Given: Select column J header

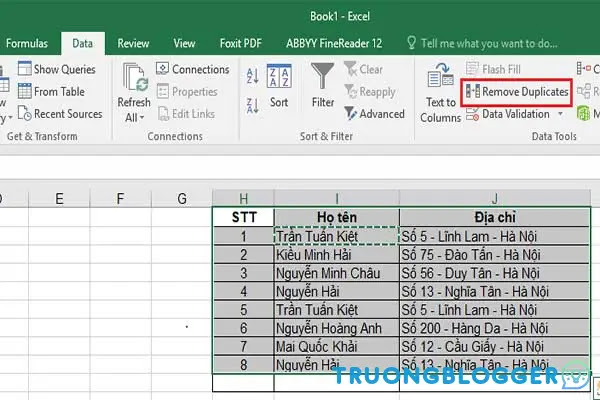Looking at the screenshot, I should tap(495, 199).
